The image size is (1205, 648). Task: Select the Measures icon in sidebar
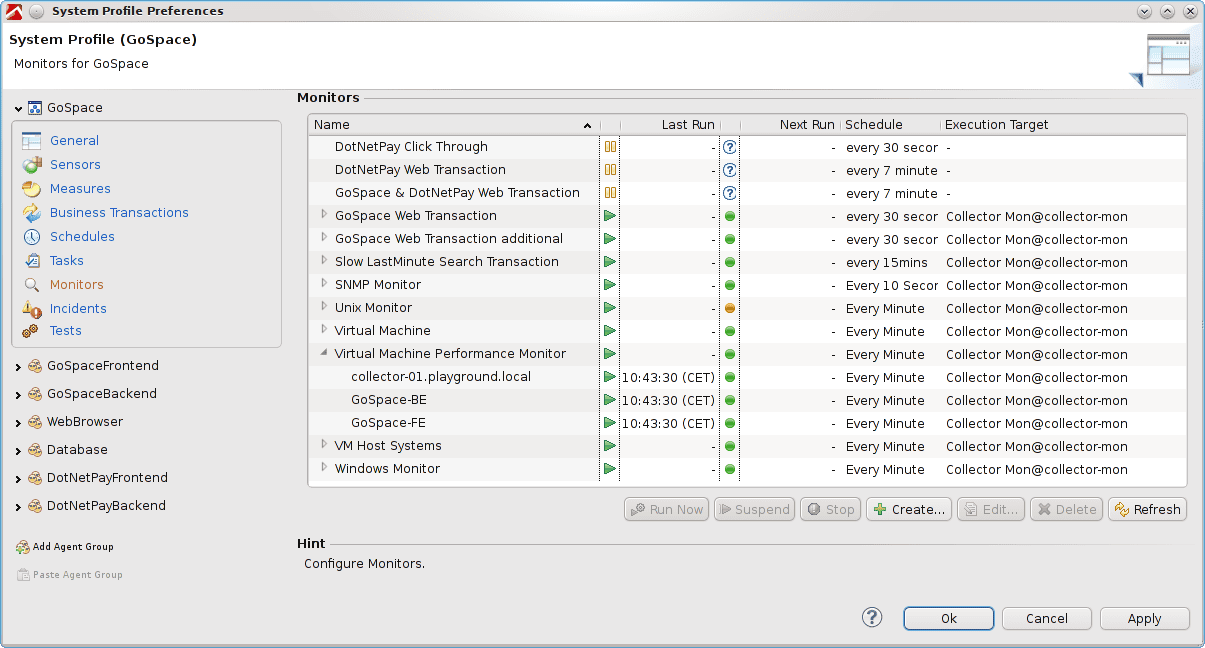pos(31,189)
